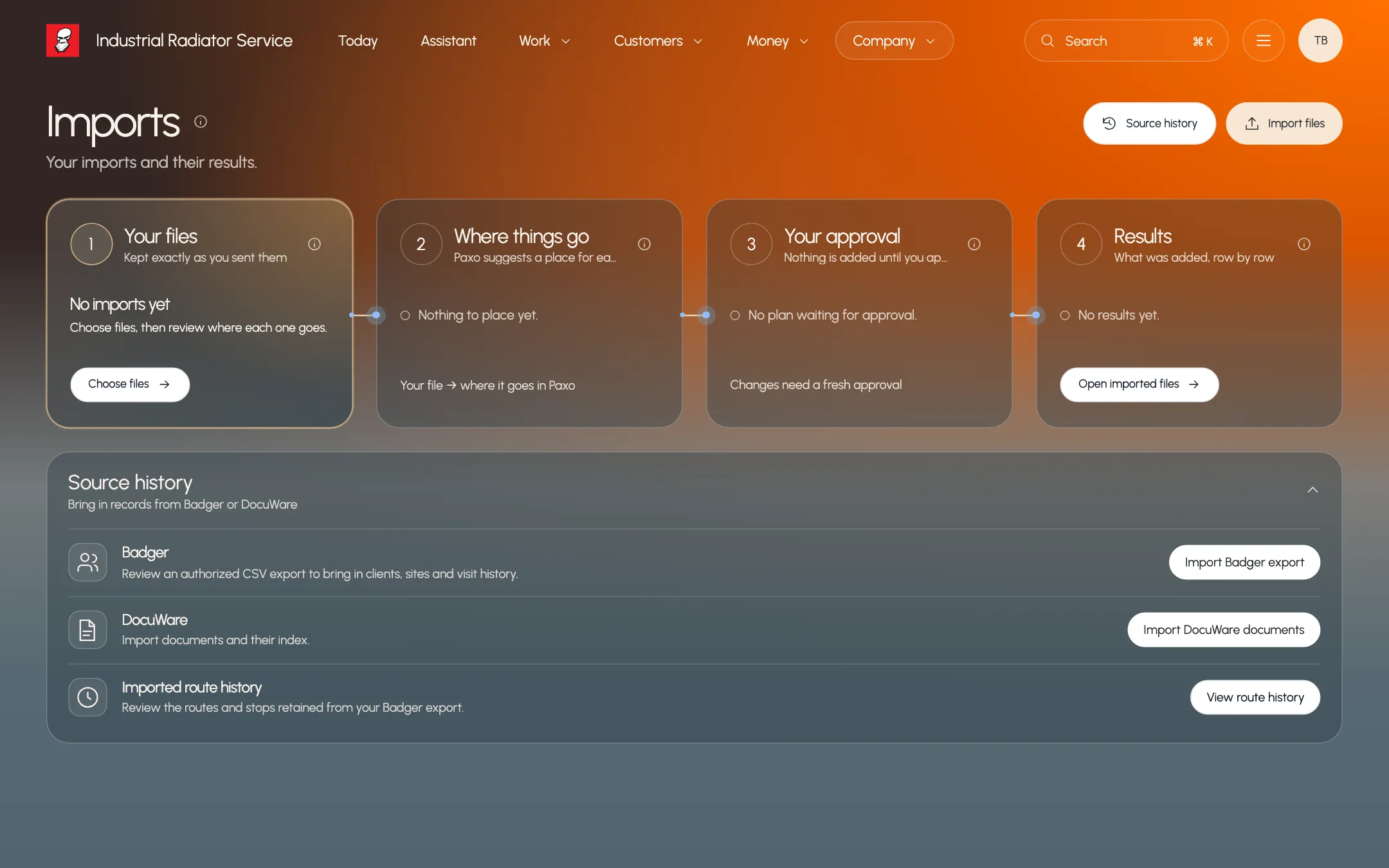The width and height of the screenshot is (1389, 868).
Task: Click the search magnifier icon
Action: click(x=1048, y=41)
